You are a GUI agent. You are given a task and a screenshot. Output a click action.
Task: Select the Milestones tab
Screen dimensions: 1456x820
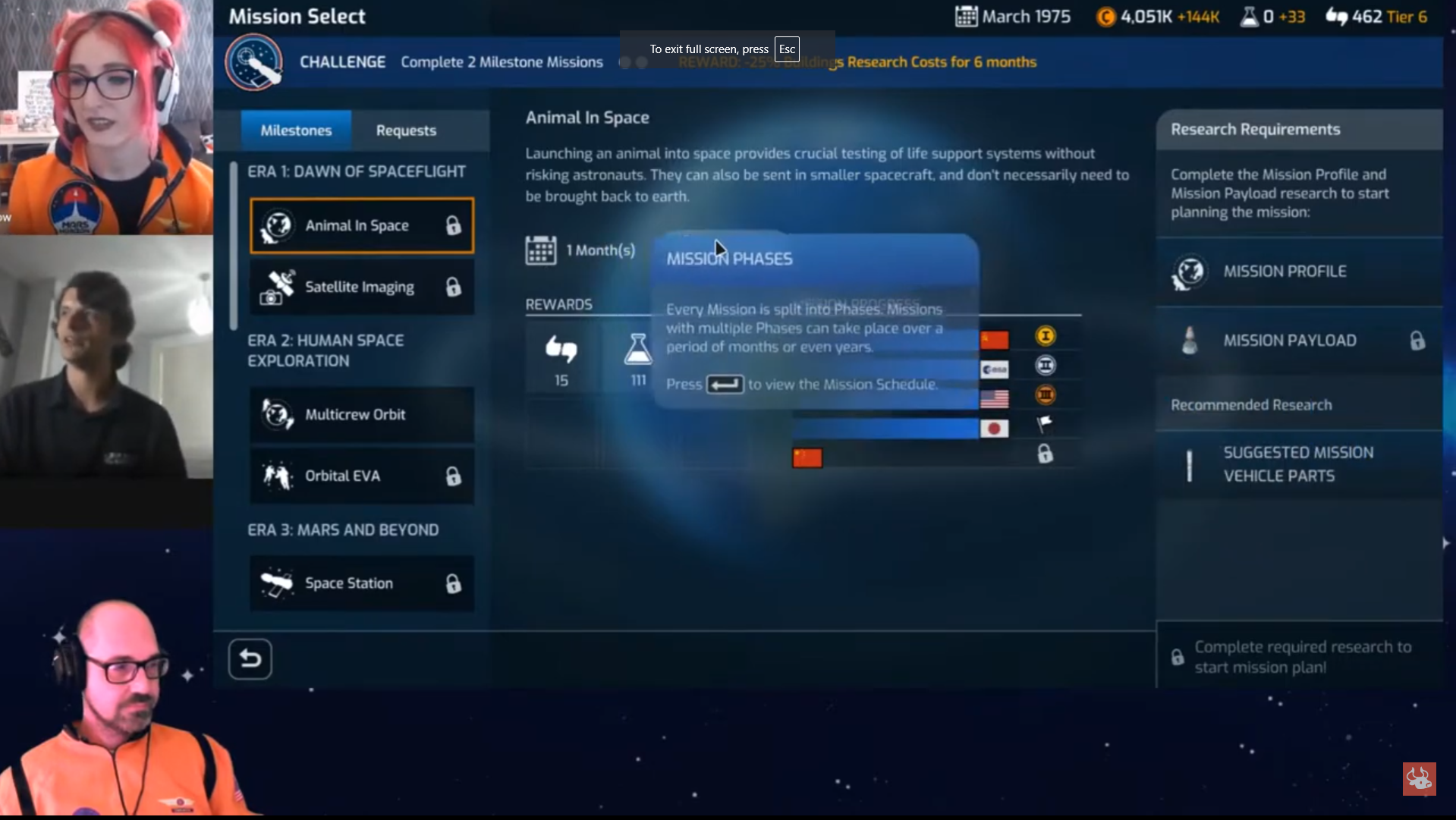296,130
